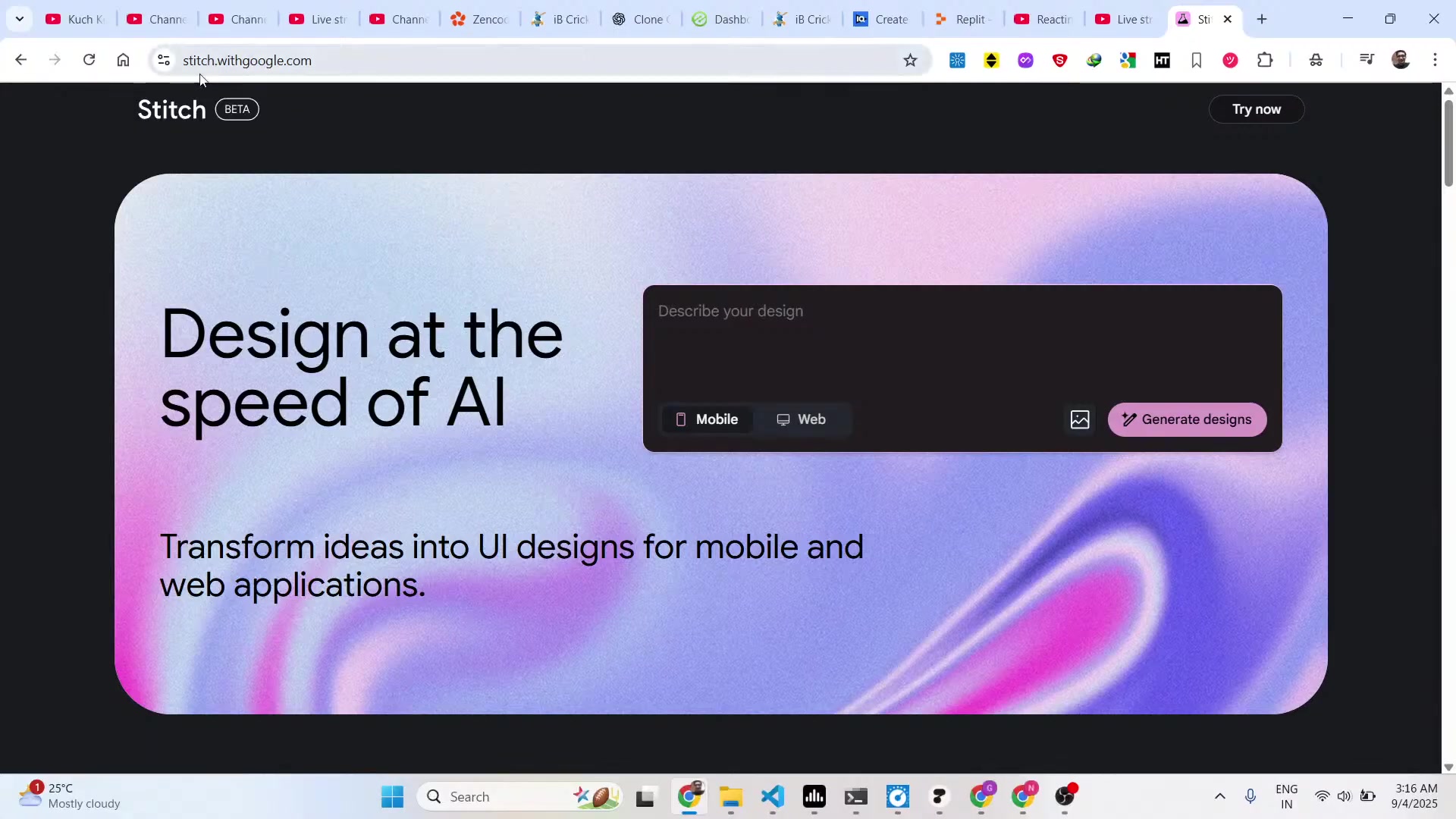Switch to the Kuch K YouTube tab

[x=75, y=19]
